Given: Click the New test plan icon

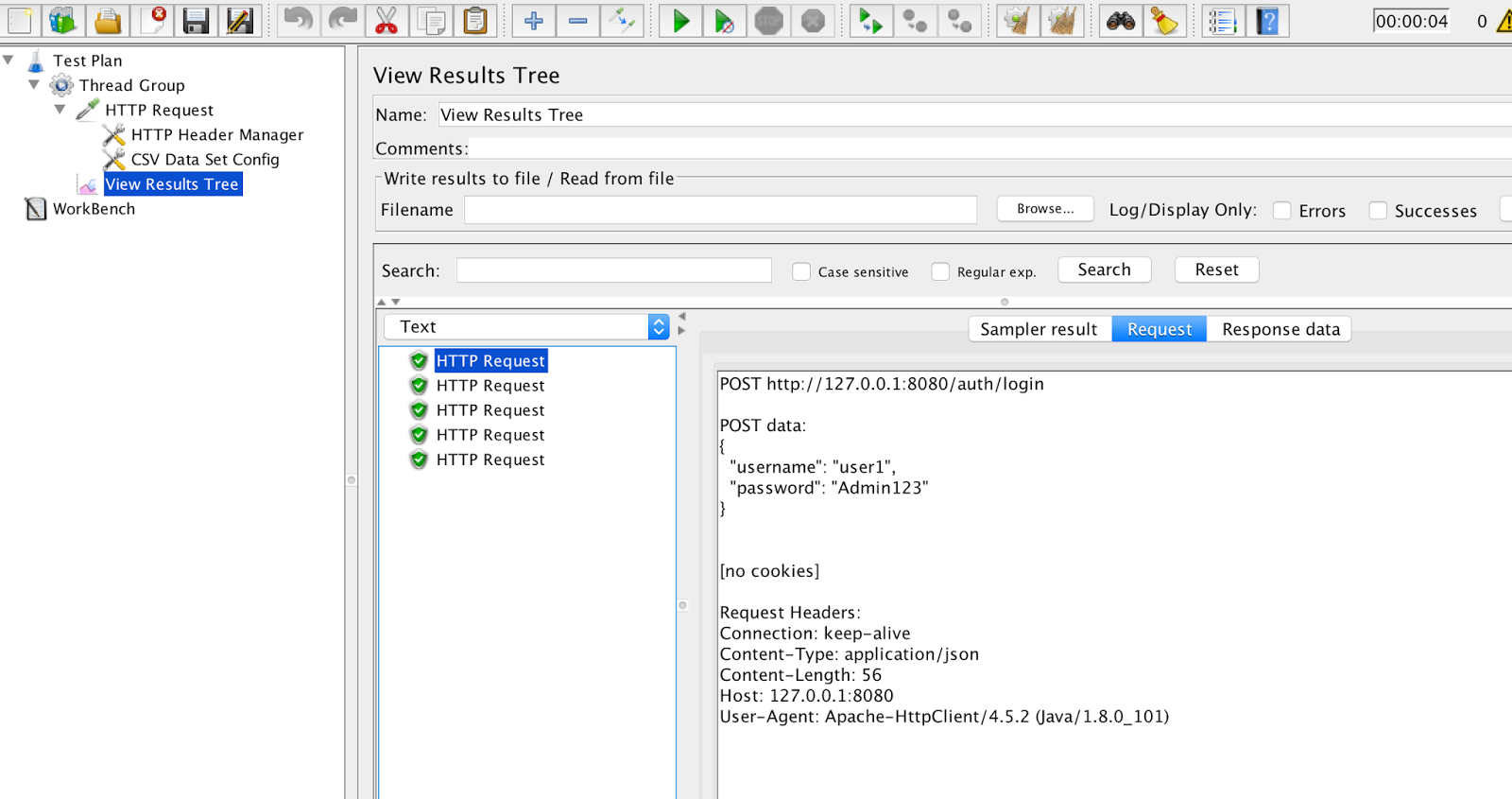Looking at the screenshot, I should pos(19,20).
